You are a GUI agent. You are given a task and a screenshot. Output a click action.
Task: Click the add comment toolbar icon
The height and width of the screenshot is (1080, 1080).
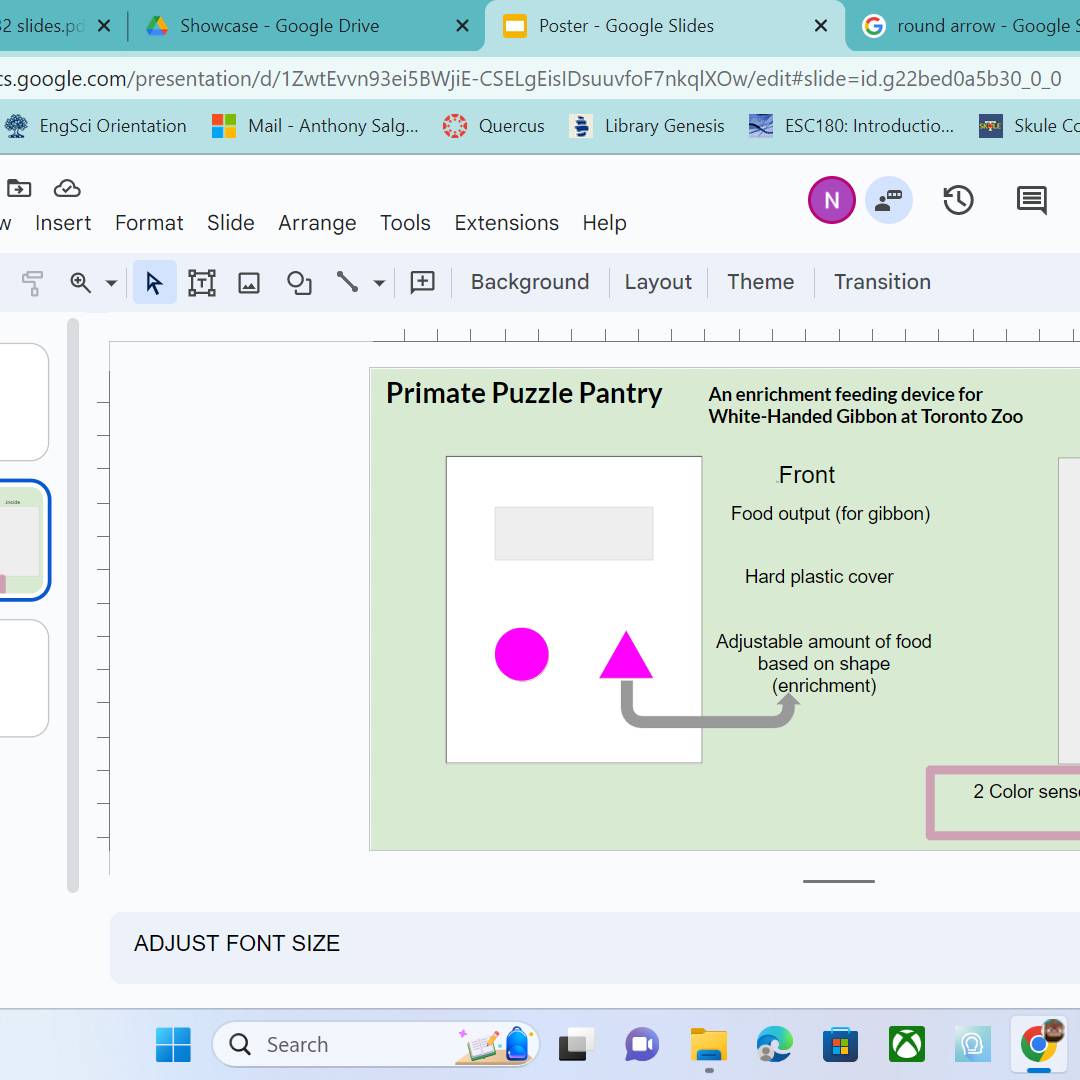(x=422, y=282)
